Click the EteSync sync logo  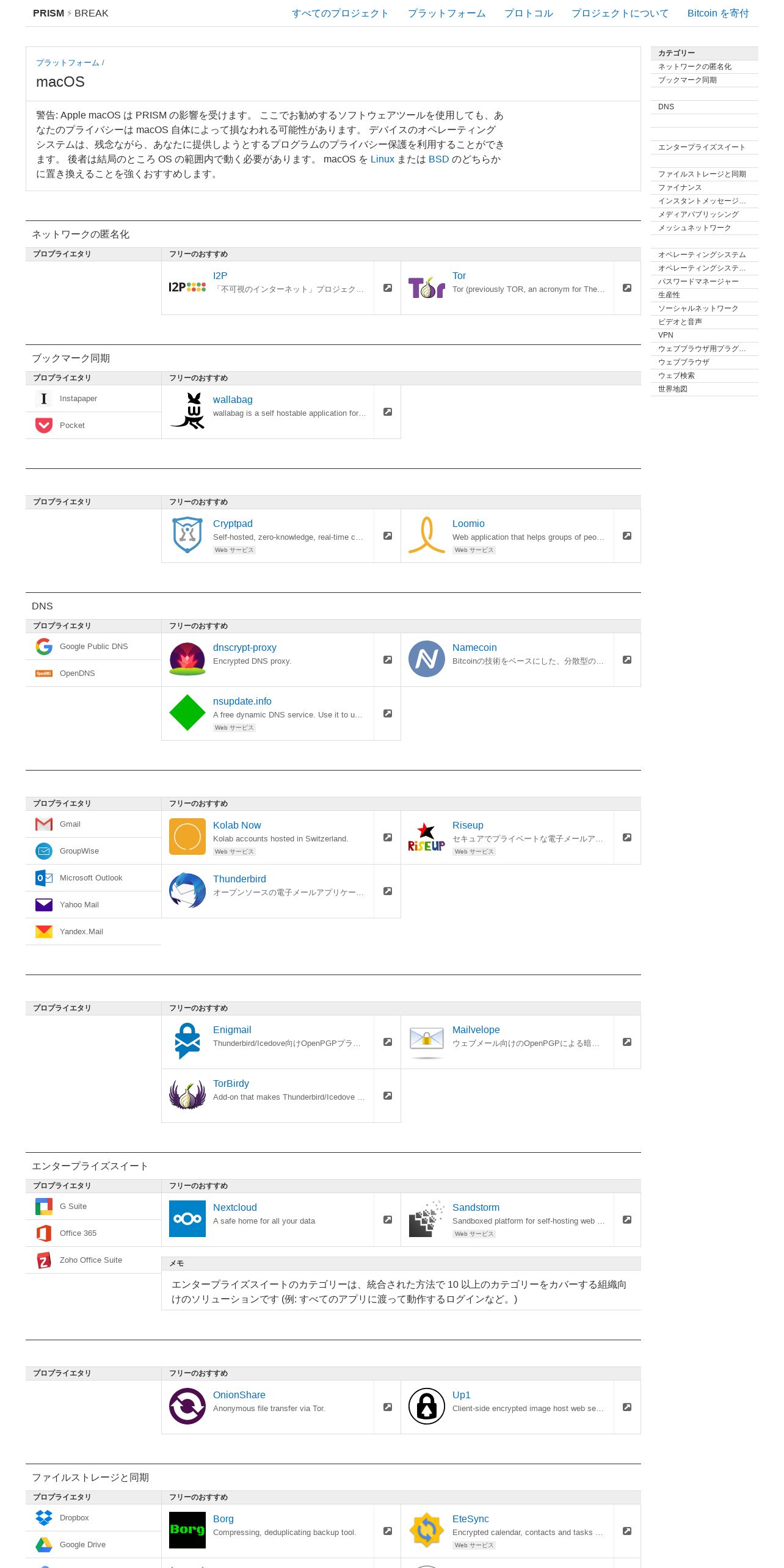click(426, 1530)
